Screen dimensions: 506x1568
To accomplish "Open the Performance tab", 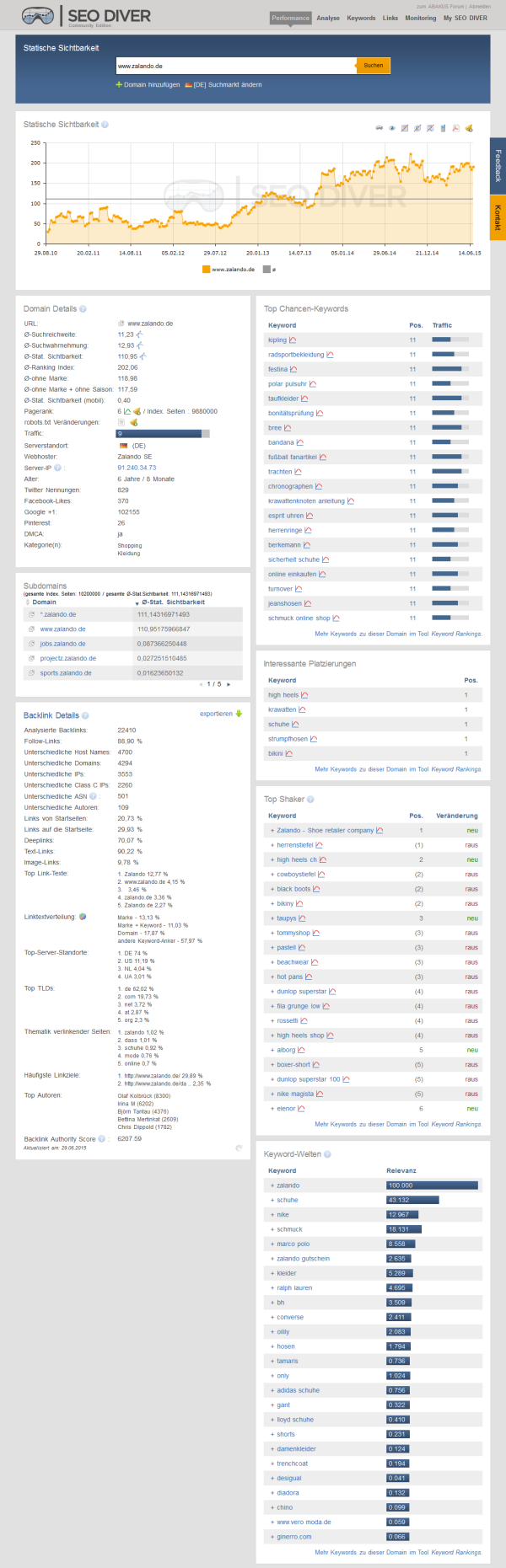I will click(291, 18).
